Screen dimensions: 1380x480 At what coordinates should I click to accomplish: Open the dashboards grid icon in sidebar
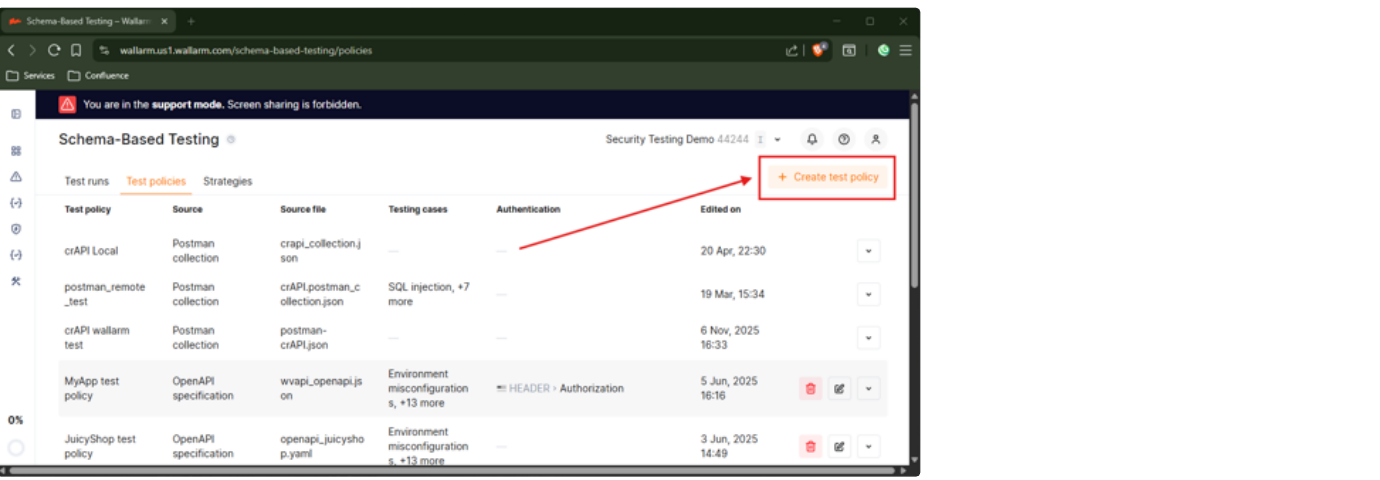point(16,151)
